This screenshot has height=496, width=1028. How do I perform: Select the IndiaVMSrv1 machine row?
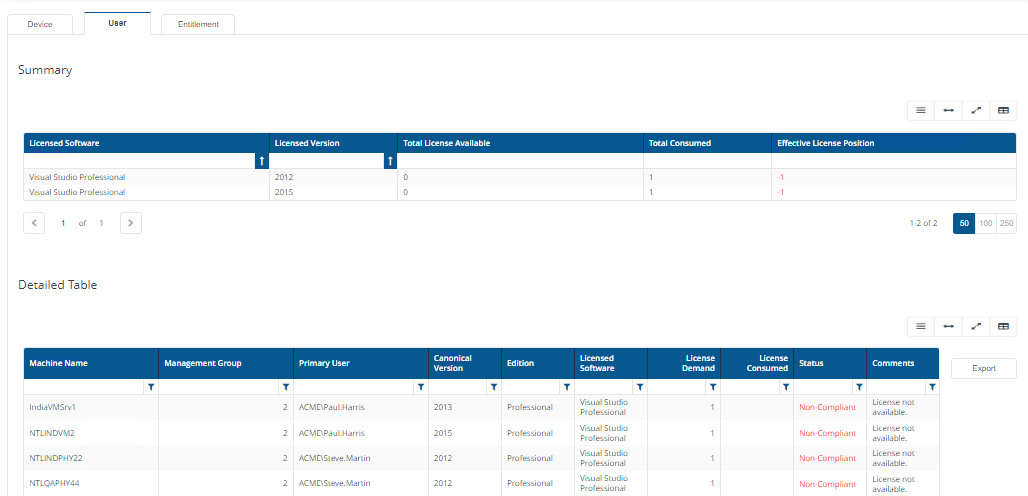point(481,407)
